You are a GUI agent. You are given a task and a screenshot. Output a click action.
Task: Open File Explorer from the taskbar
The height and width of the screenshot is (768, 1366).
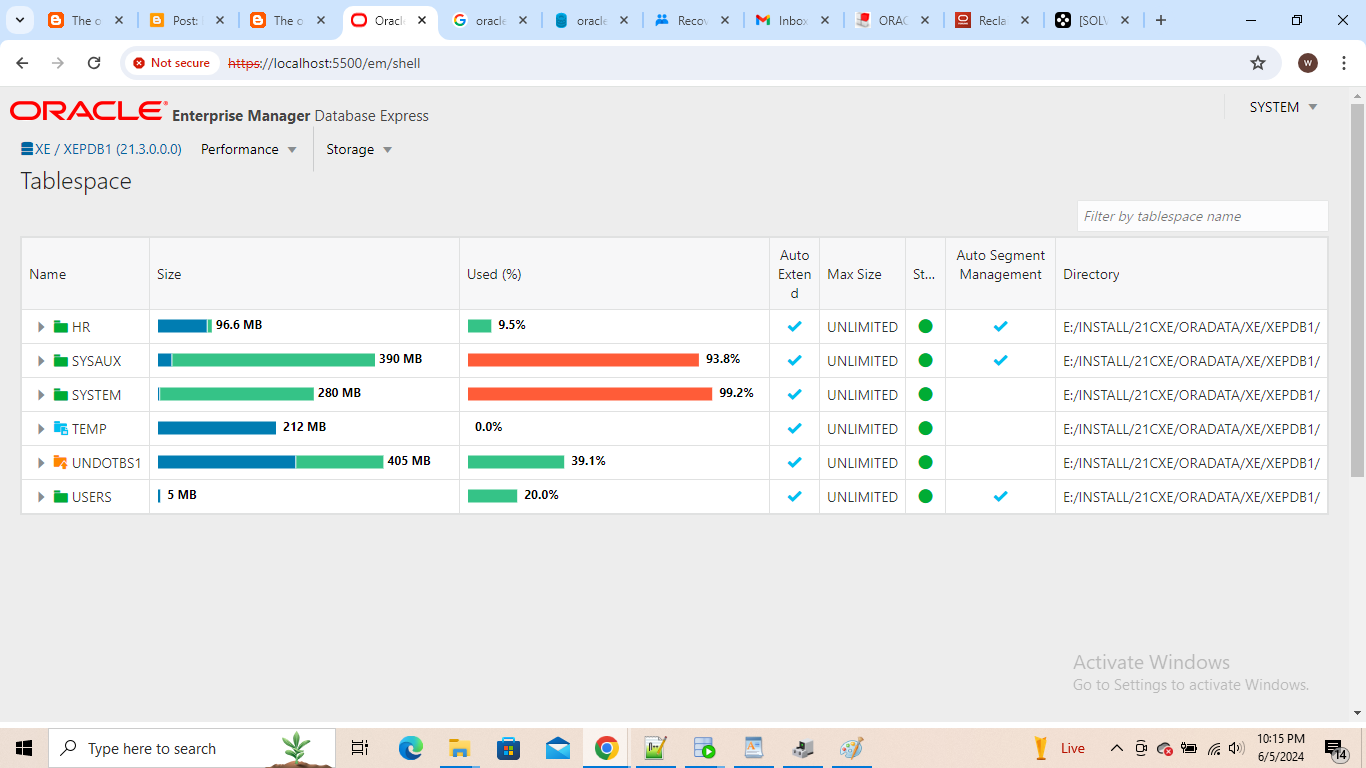click(x=459, y=748)
